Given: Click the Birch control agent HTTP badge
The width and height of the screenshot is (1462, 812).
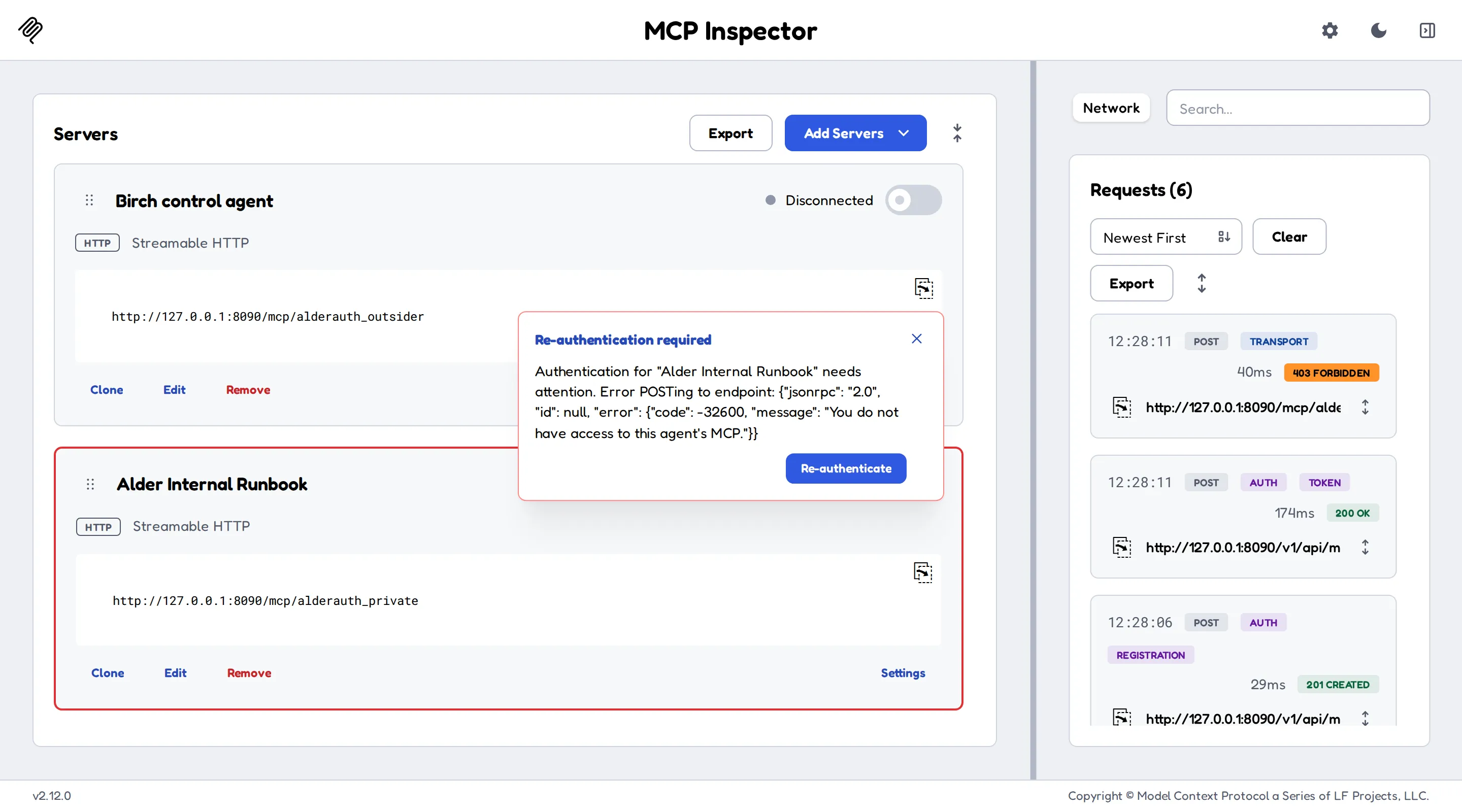Looking at the screenshot, I should click(97, 243).
